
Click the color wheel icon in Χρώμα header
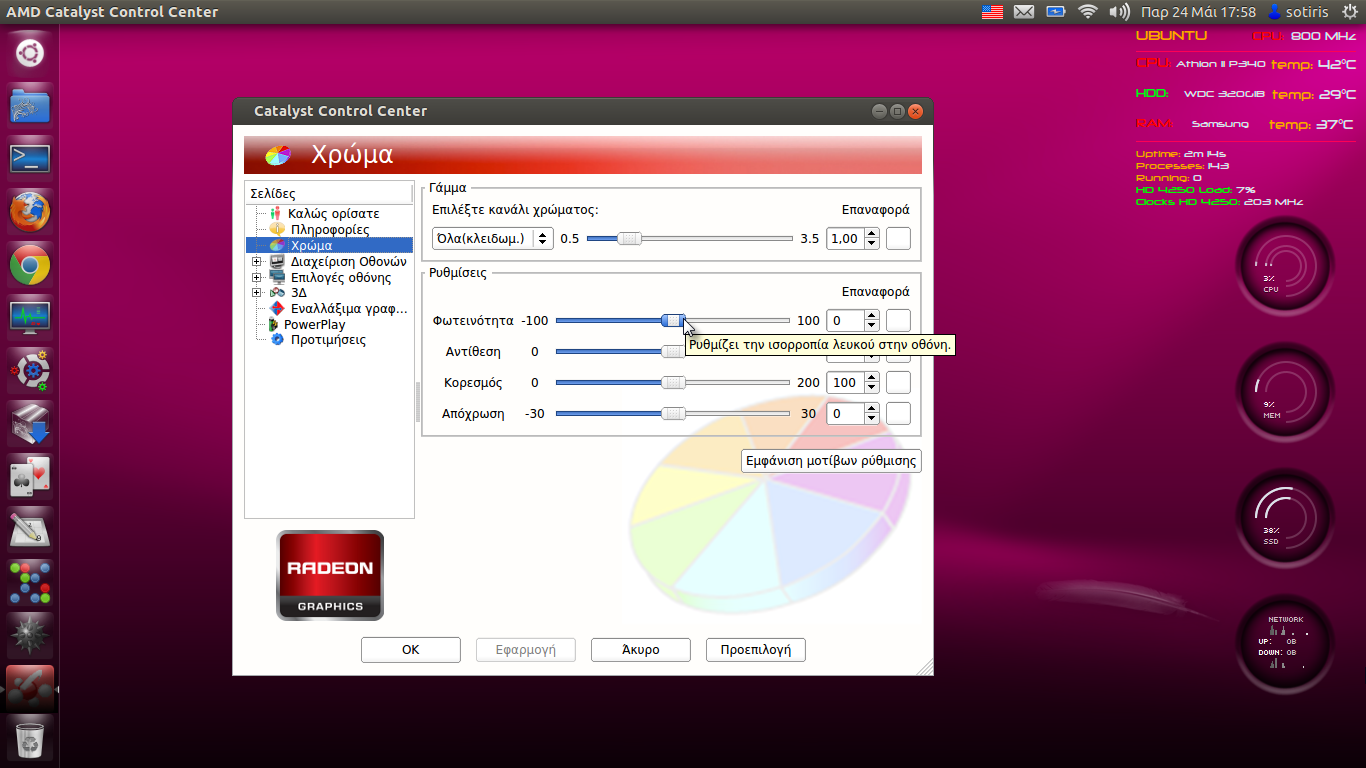click(277, 155)
